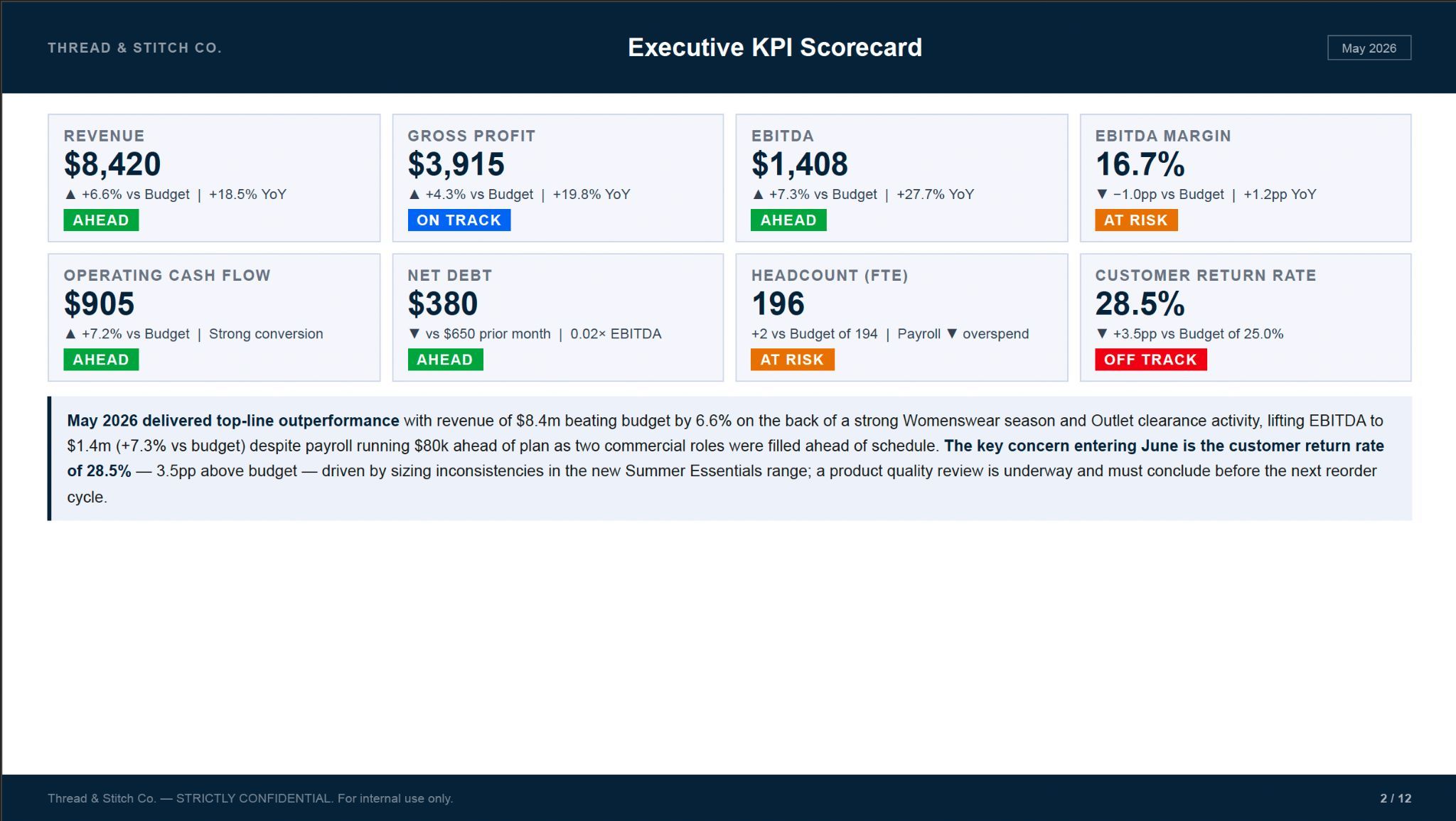Click the down triangle in EBITDA Margin card
This screenshot has width=1456, height=821.
coord(1101,194)
